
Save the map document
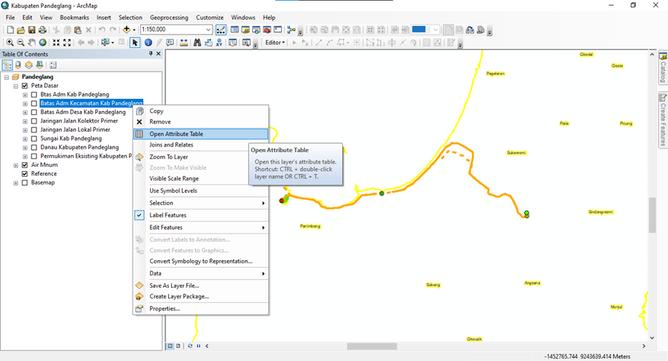click(32, 30)
